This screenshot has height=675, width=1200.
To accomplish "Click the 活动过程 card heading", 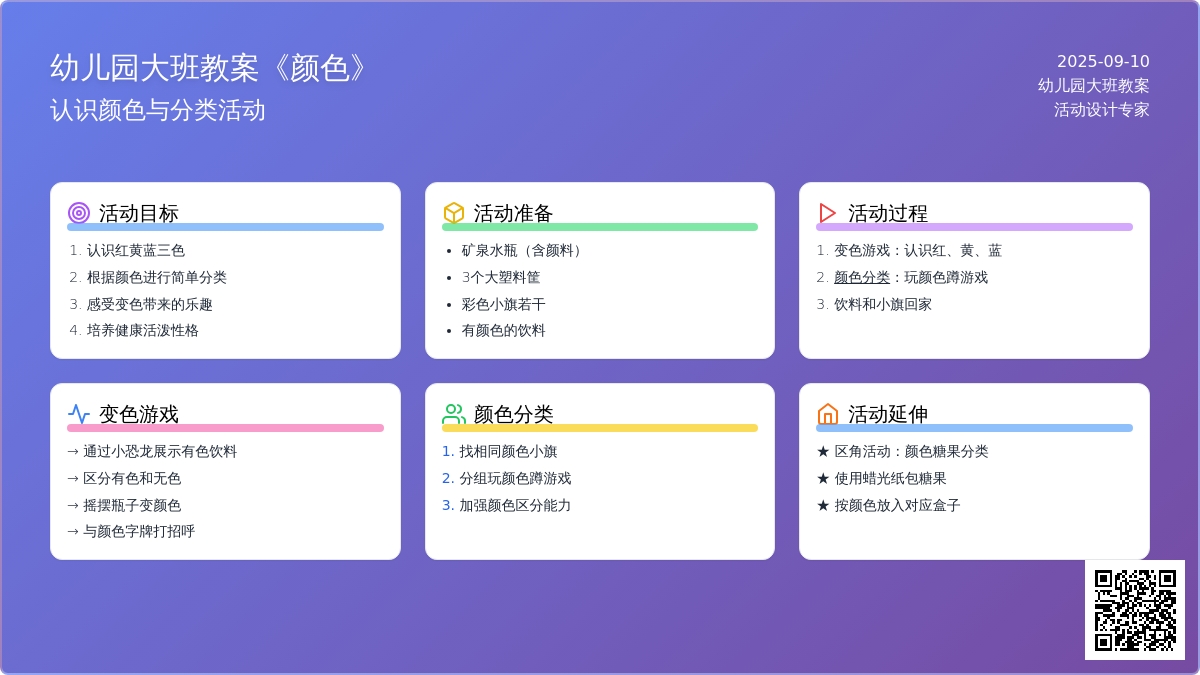I will [x=888, y=213].
